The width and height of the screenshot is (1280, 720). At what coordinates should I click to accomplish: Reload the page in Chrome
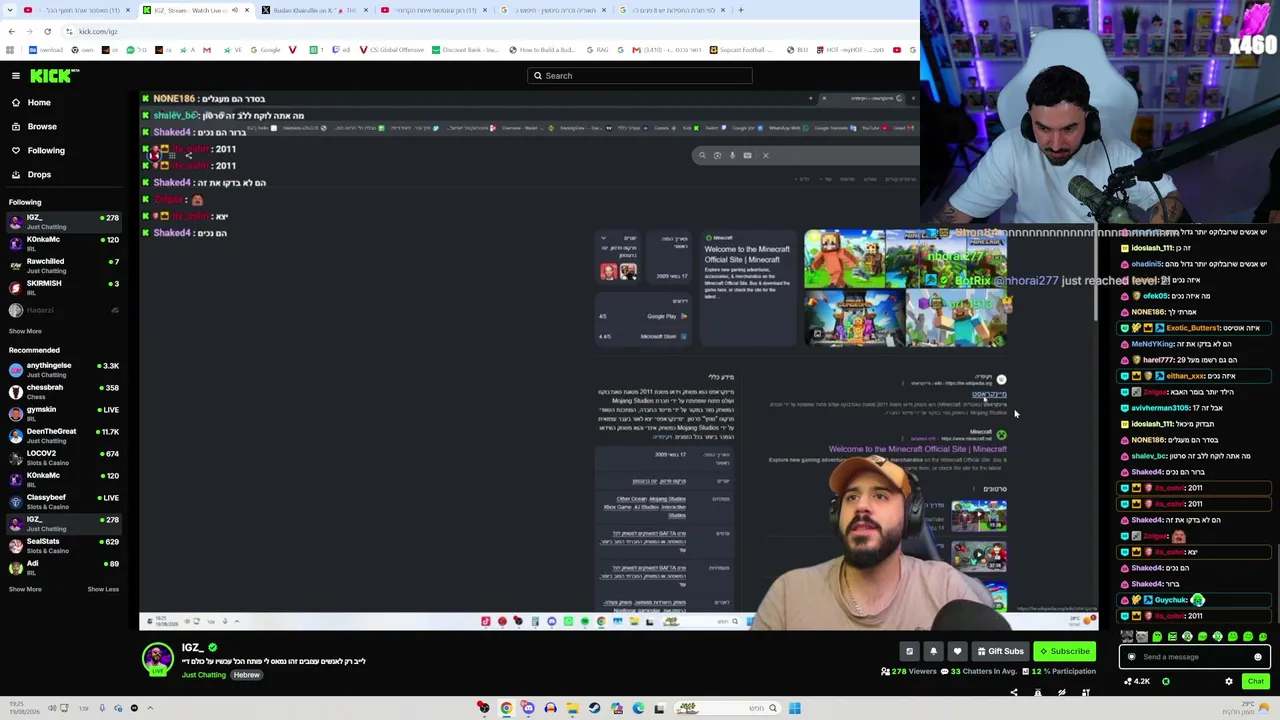point(47,31)
